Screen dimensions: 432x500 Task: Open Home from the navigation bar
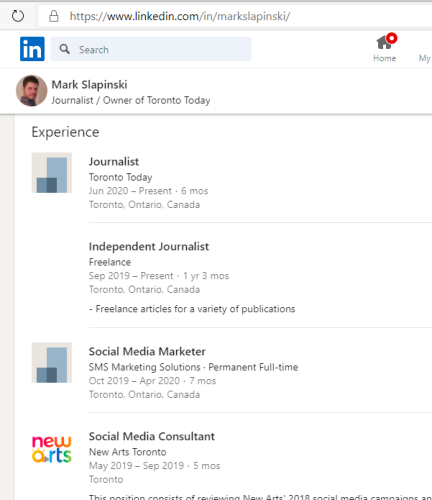point(385,49)
